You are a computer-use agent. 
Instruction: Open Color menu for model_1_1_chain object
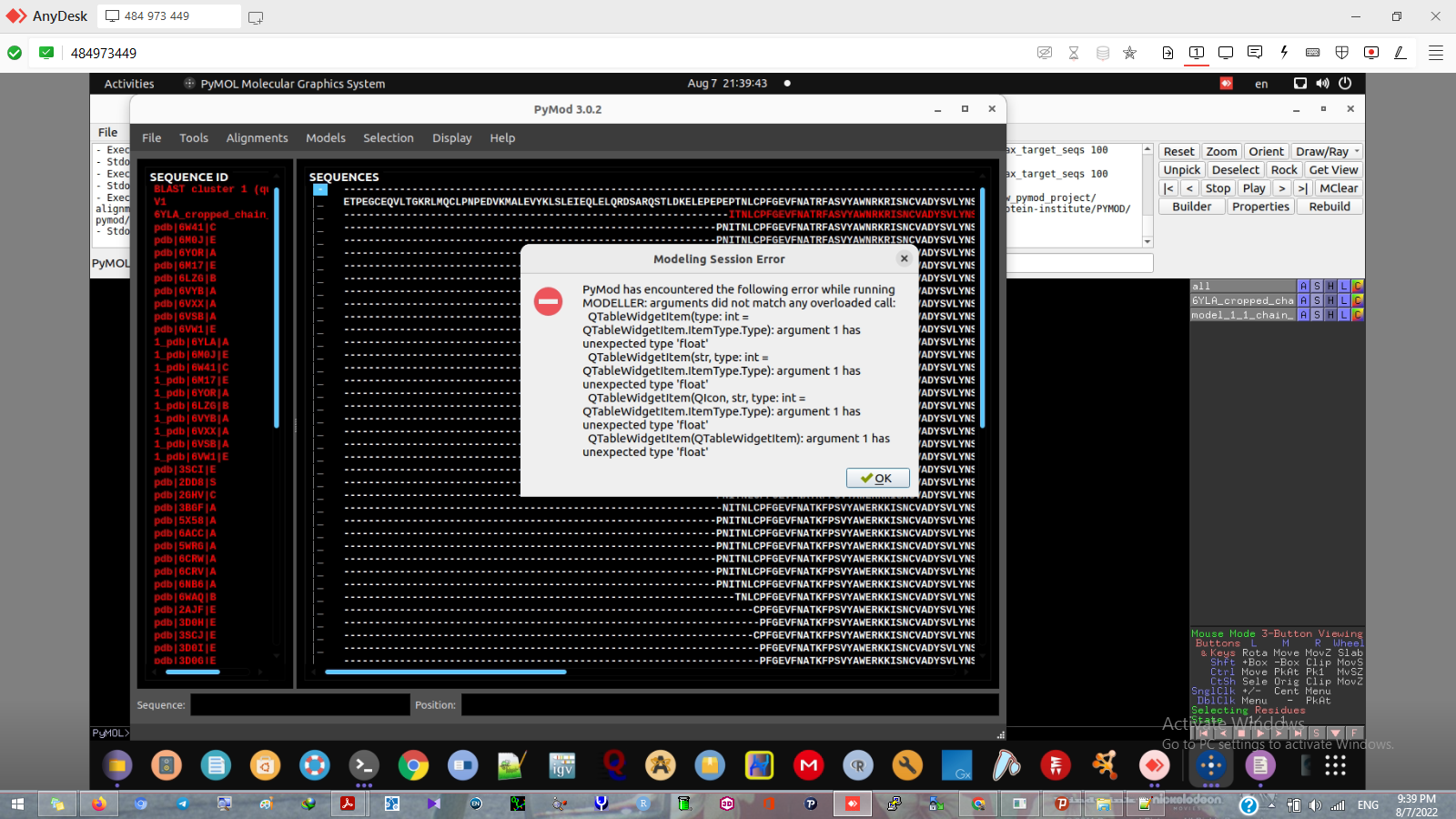click(x=1358, y=315)
